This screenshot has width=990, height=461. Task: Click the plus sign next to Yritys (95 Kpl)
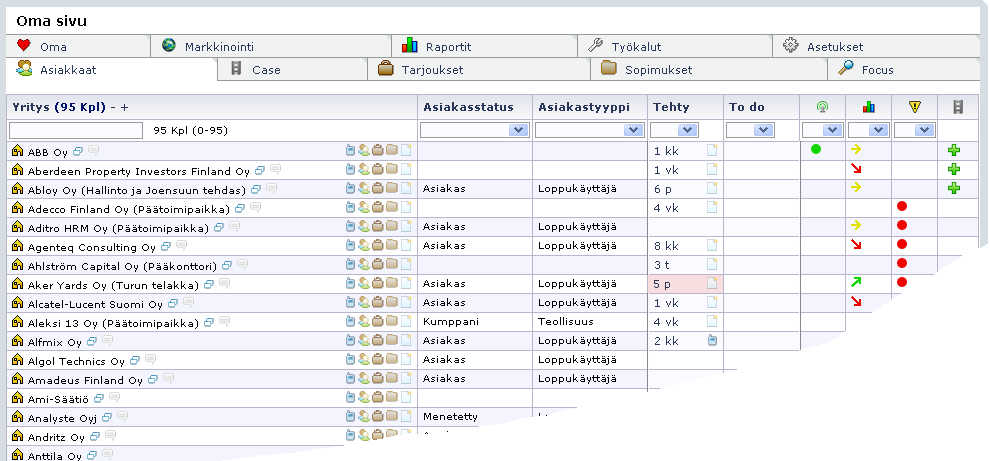pos(124,107)
